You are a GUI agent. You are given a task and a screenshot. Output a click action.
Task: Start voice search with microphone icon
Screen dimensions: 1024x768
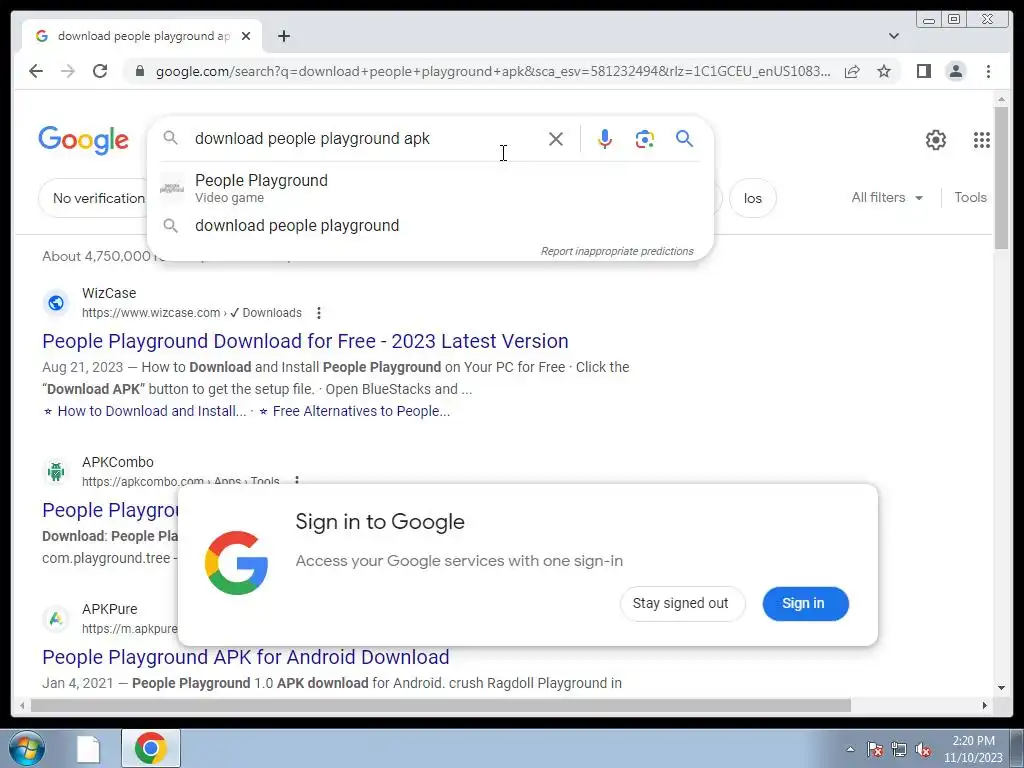point(605,139)
